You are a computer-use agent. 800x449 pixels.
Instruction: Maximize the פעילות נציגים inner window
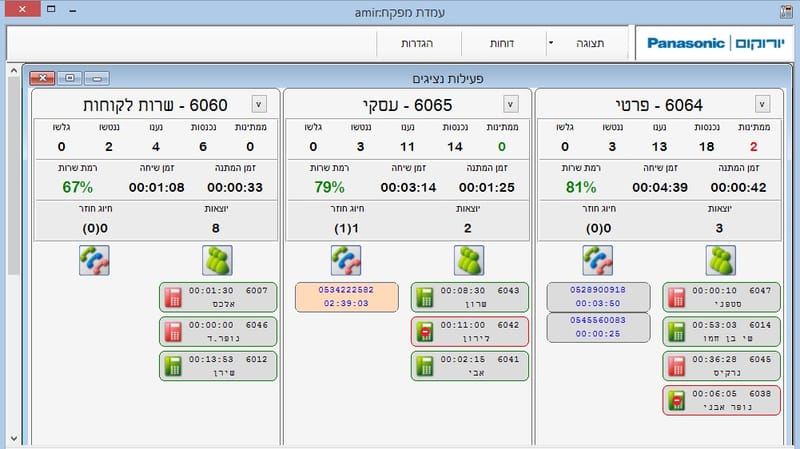pyautogui.click(x=70, y=78)
